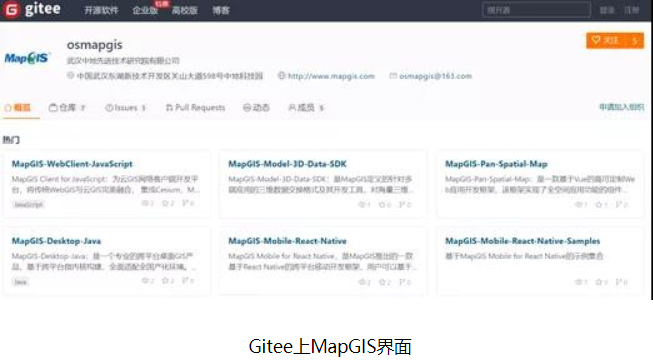Open MapGIS-WebClient-JavaScript repository
Viewport: 653px width, 360px height.
pos(72,164)
